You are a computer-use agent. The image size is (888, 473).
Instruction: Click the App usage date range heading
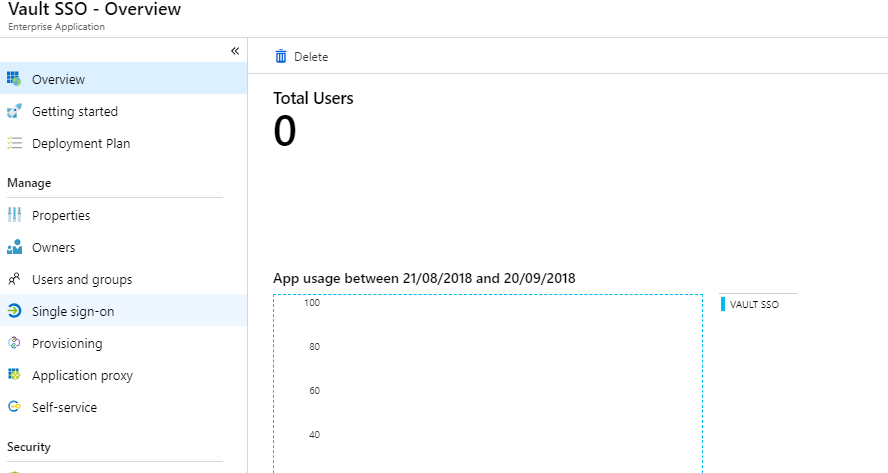coord(424,278)
